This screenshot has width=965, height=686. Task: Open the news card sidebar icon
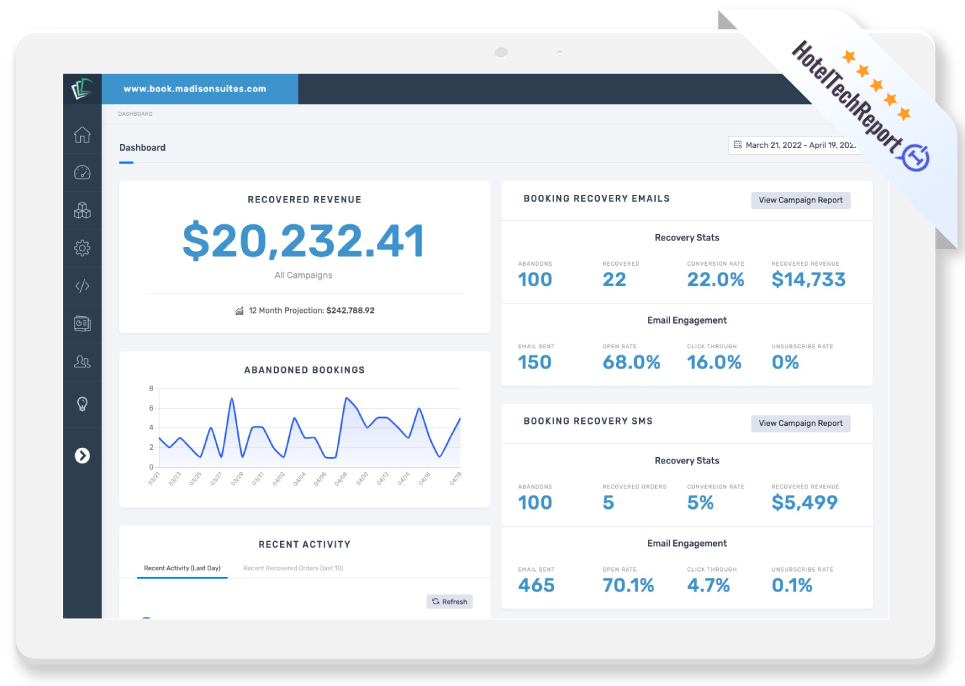coord(82,324)
